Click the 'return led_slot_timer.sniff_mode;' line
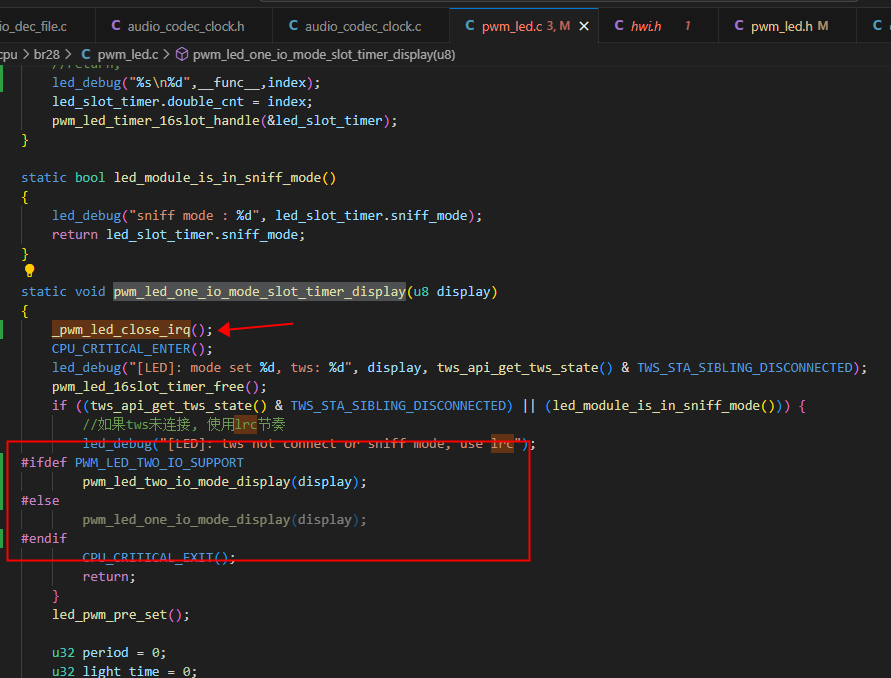The height and width of the screenshot is (678, 891). tap(178, 235)
